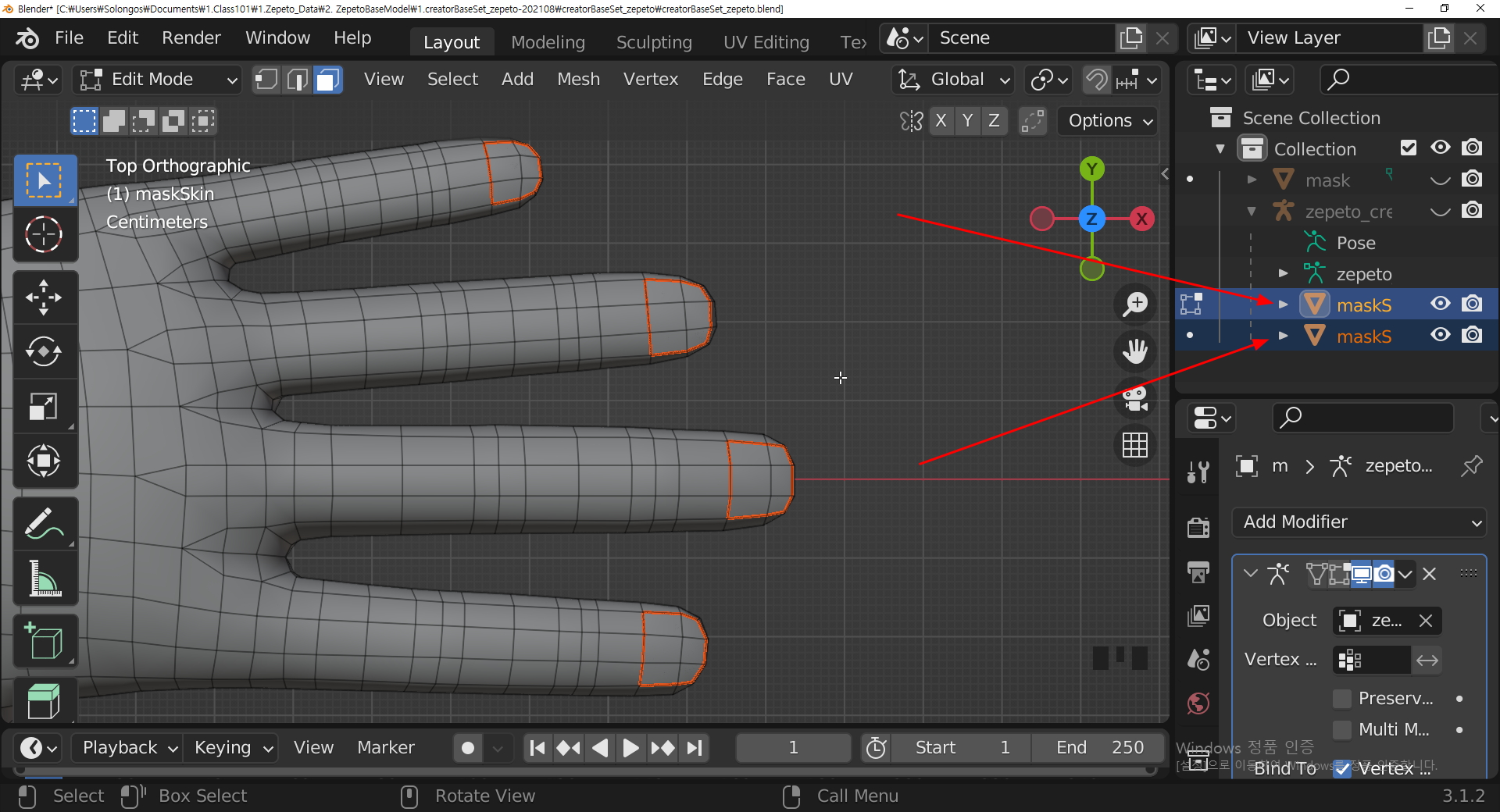Toggle camera view icon in viewport
The height and width of the screenshot is (812, 1500).
[1135, 398]
